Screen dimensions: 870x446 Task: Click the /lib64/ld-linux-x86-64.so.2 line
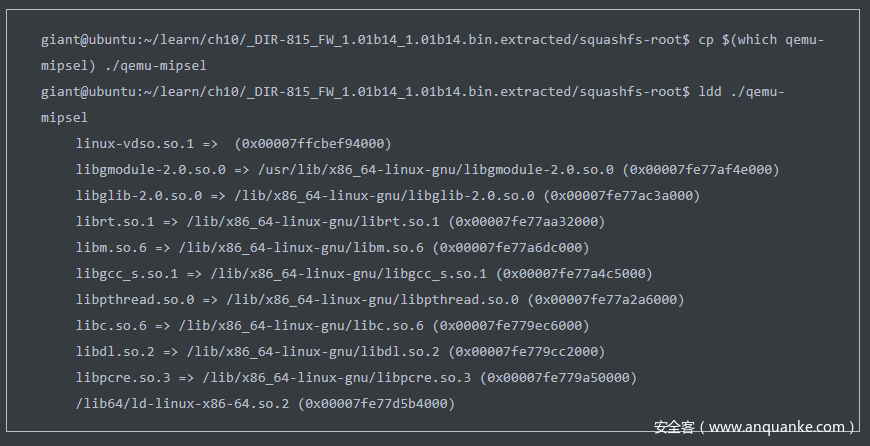click(x=265, y=404)
